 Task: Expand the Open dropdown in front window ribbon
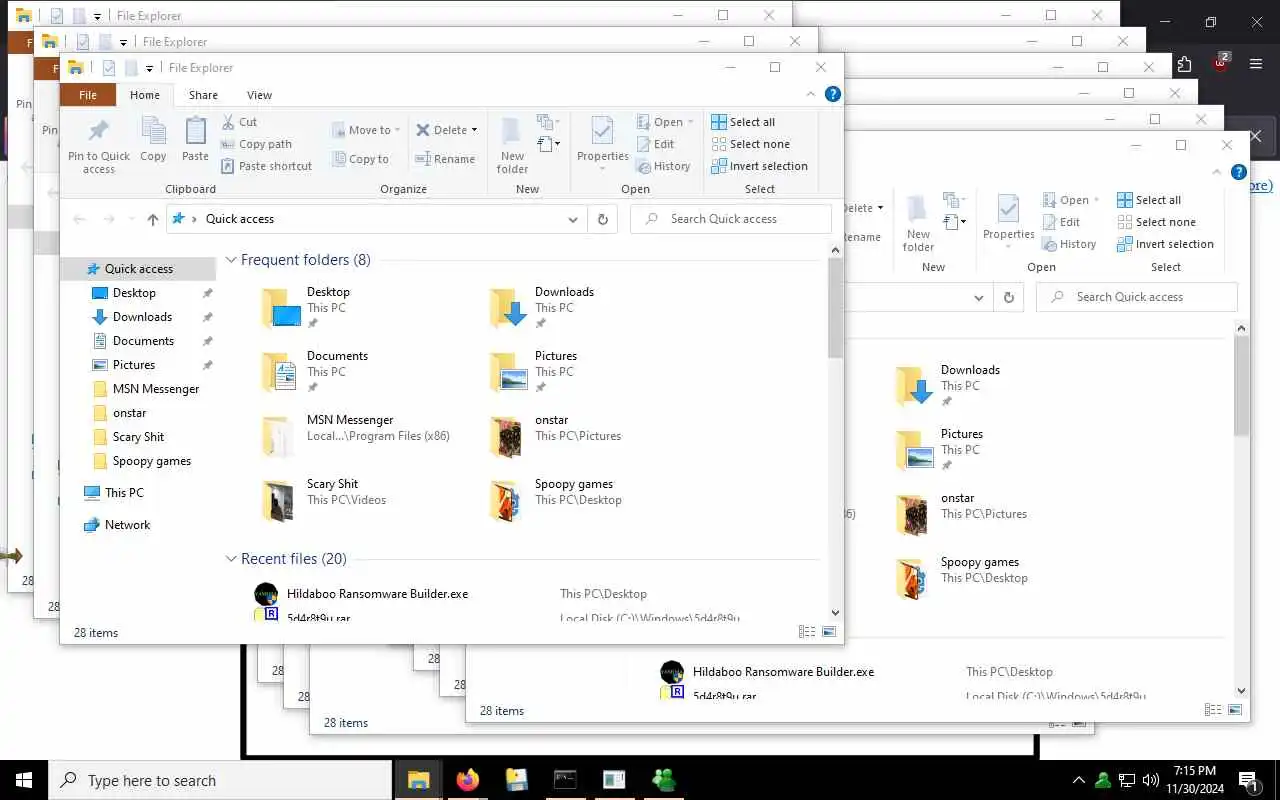(691, 122)
